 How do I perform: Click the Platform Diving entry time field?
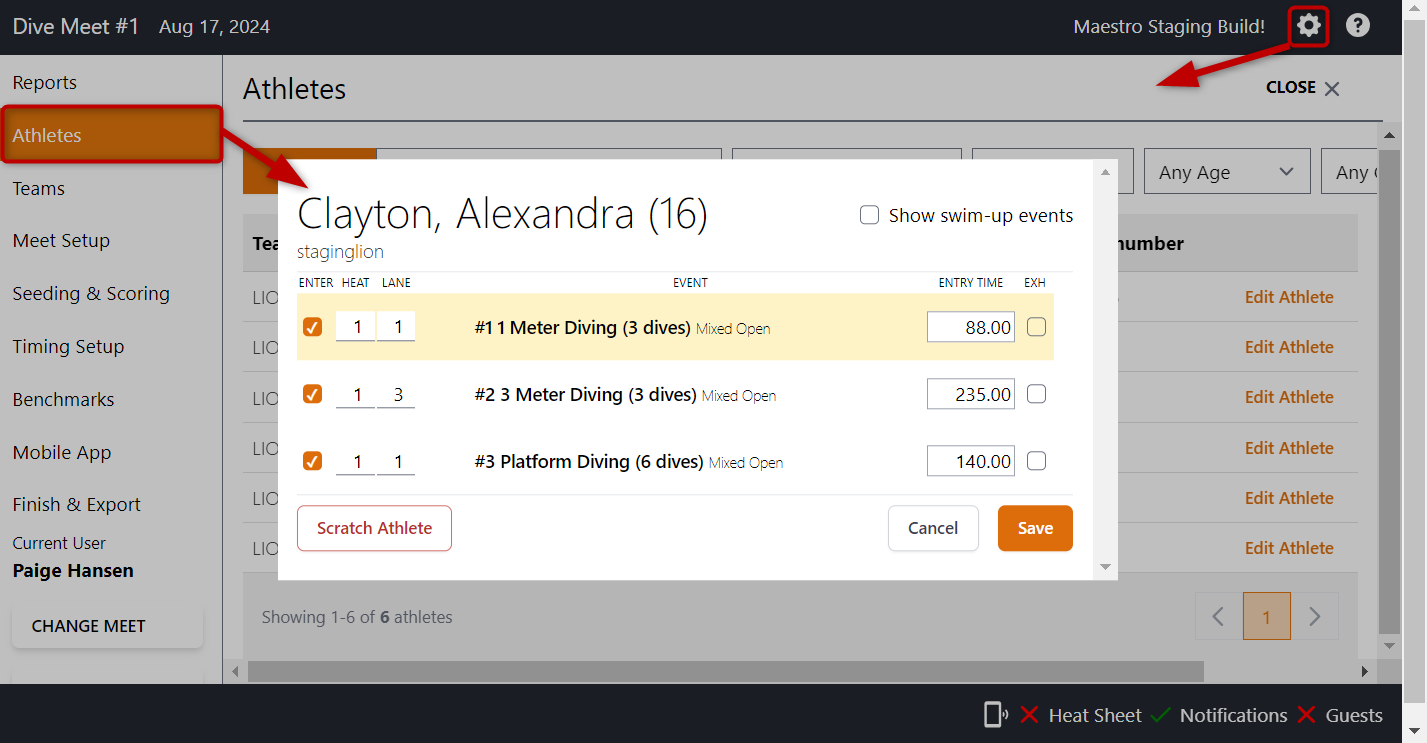tap(970, 461)
